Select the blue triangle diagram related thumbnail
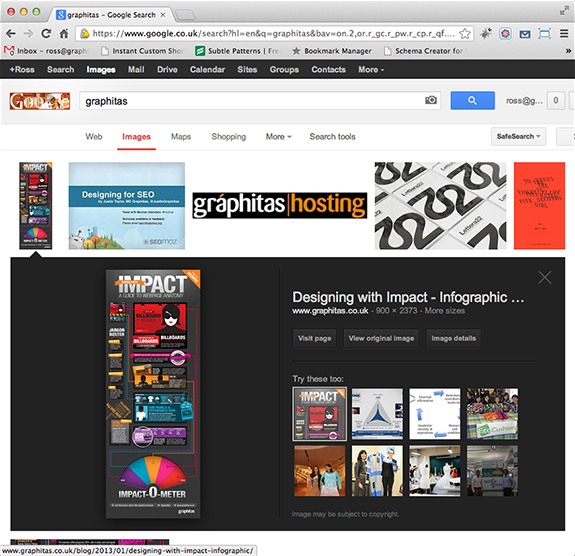This screenshot has height=556, width=575. (377, 414)
